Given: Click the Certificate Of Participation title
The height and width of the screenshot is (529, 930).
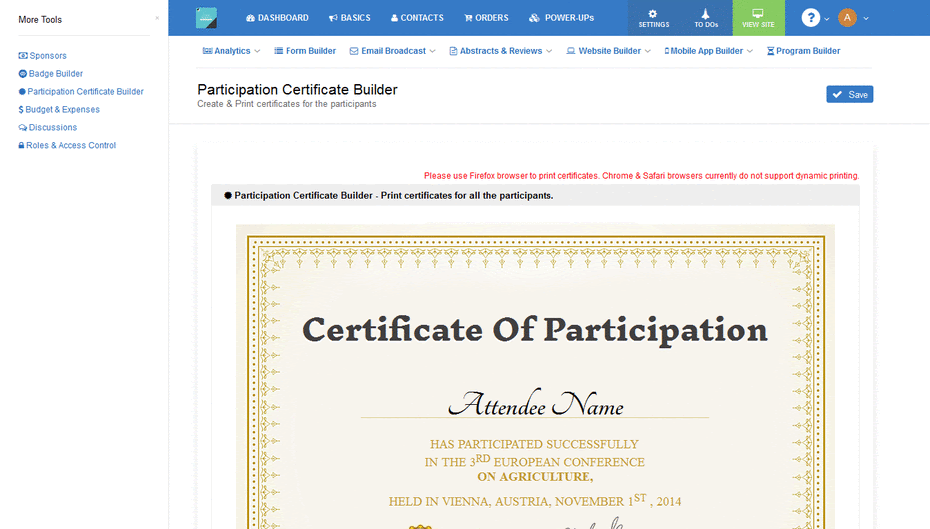Looking at the screenshot, I should [535, 330].
